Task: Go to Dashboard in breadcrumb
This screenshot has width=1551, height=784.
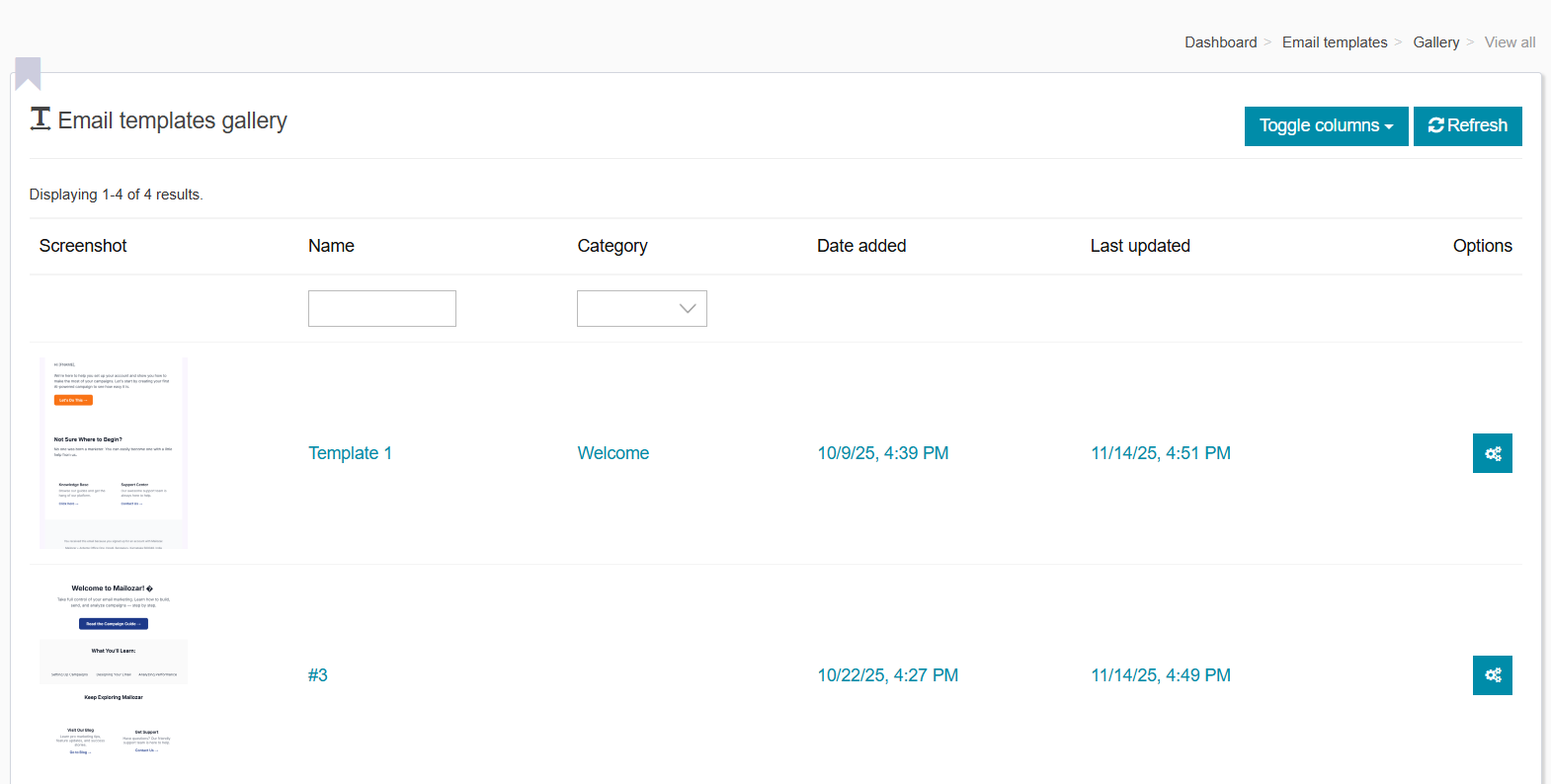Action: (x=1220, y=42)
